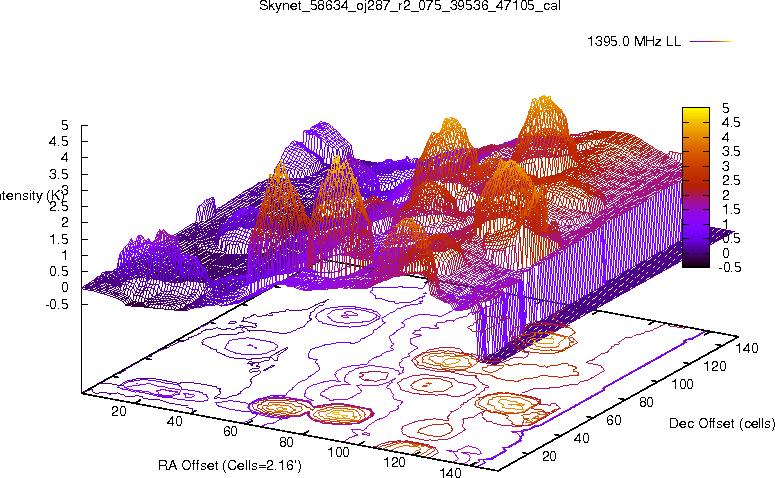The image size is (775, 478).
Task: Click tick 20 on the RA Offset axis
Action: [x=119, y=411]
